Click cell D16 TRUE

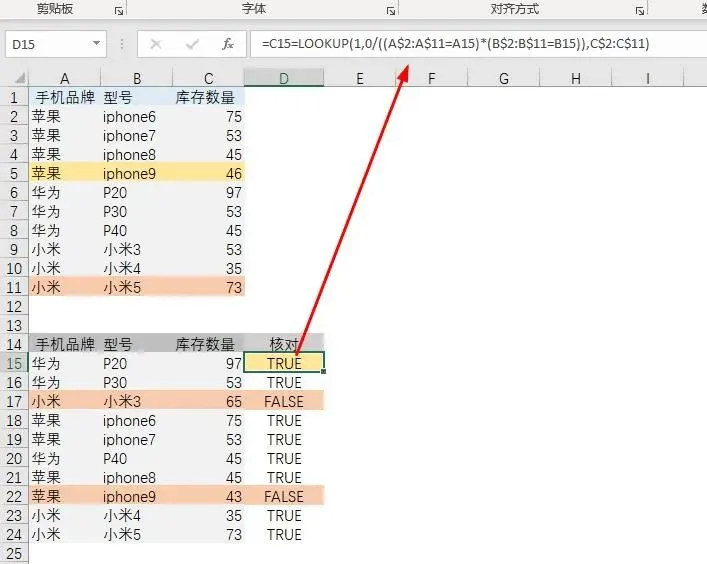(284, 382)
